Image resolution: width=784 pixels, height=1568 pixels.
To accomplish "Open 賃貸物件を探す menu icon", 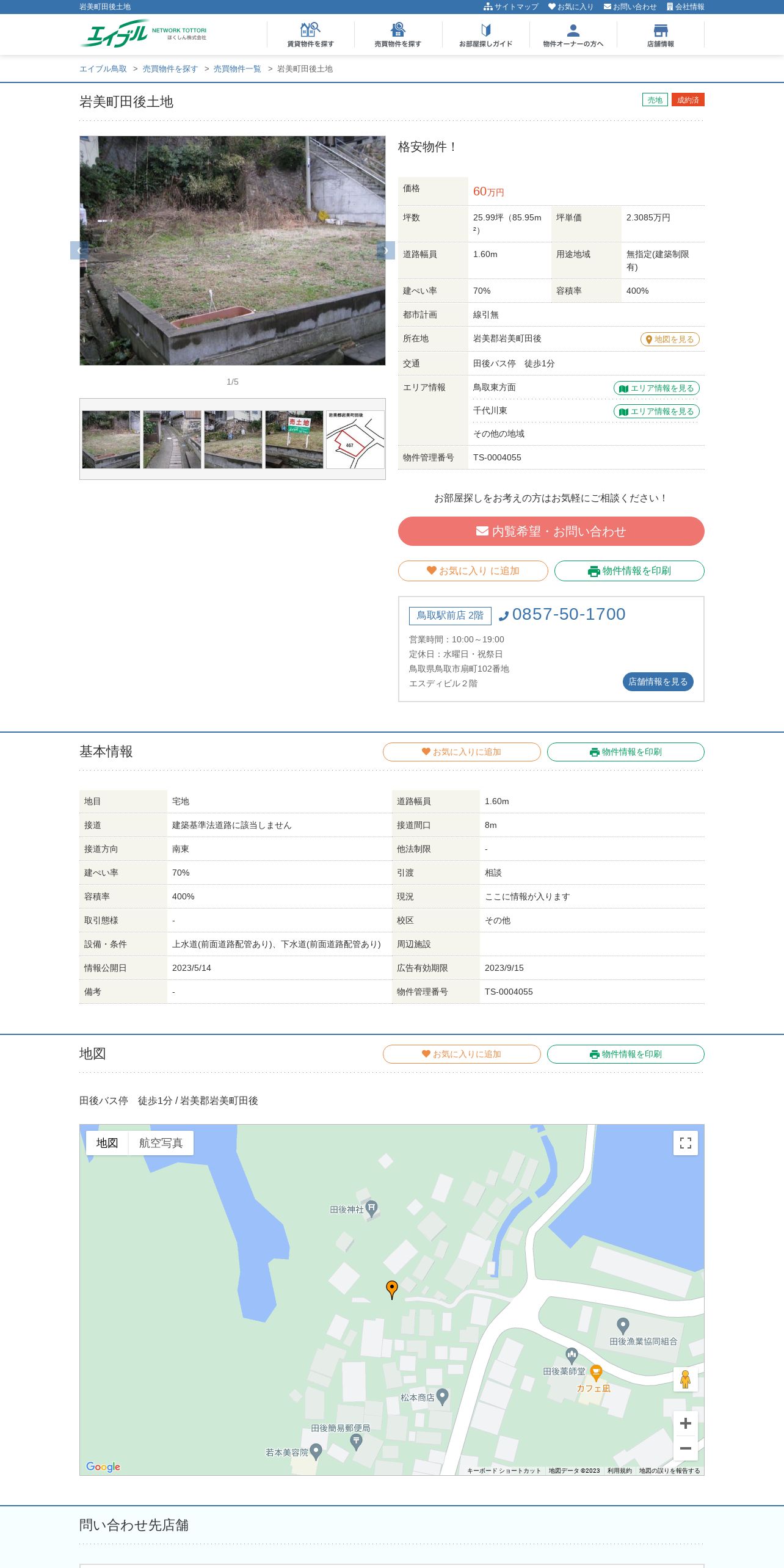I will pyautogui.click(x=310, y=35).
